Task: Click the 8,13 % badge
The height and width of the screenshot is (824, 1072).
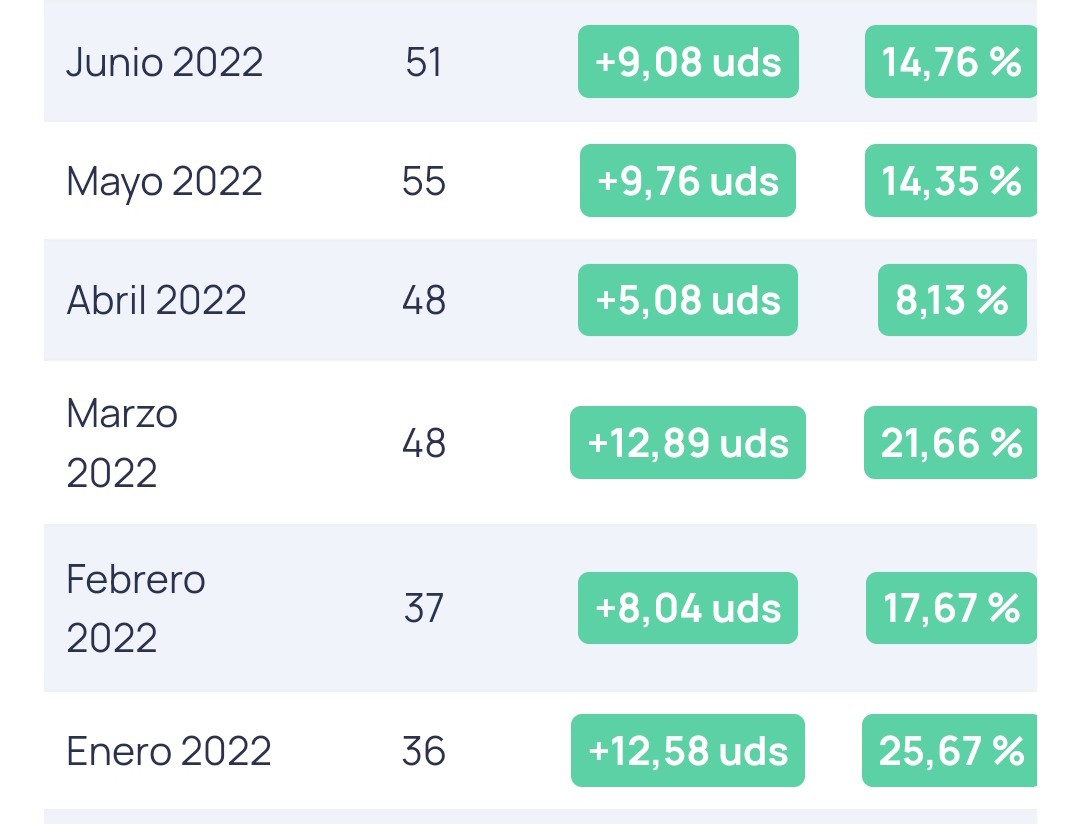Action: tap(952, 300)
